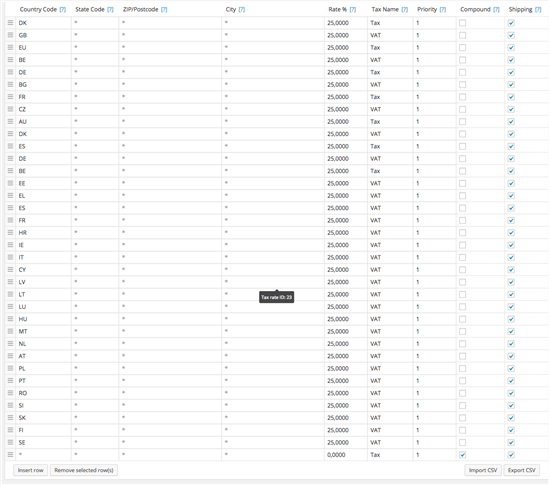Click the Tax Name help icon
This screenshot has height=485, width=549.
coord(404,9)
